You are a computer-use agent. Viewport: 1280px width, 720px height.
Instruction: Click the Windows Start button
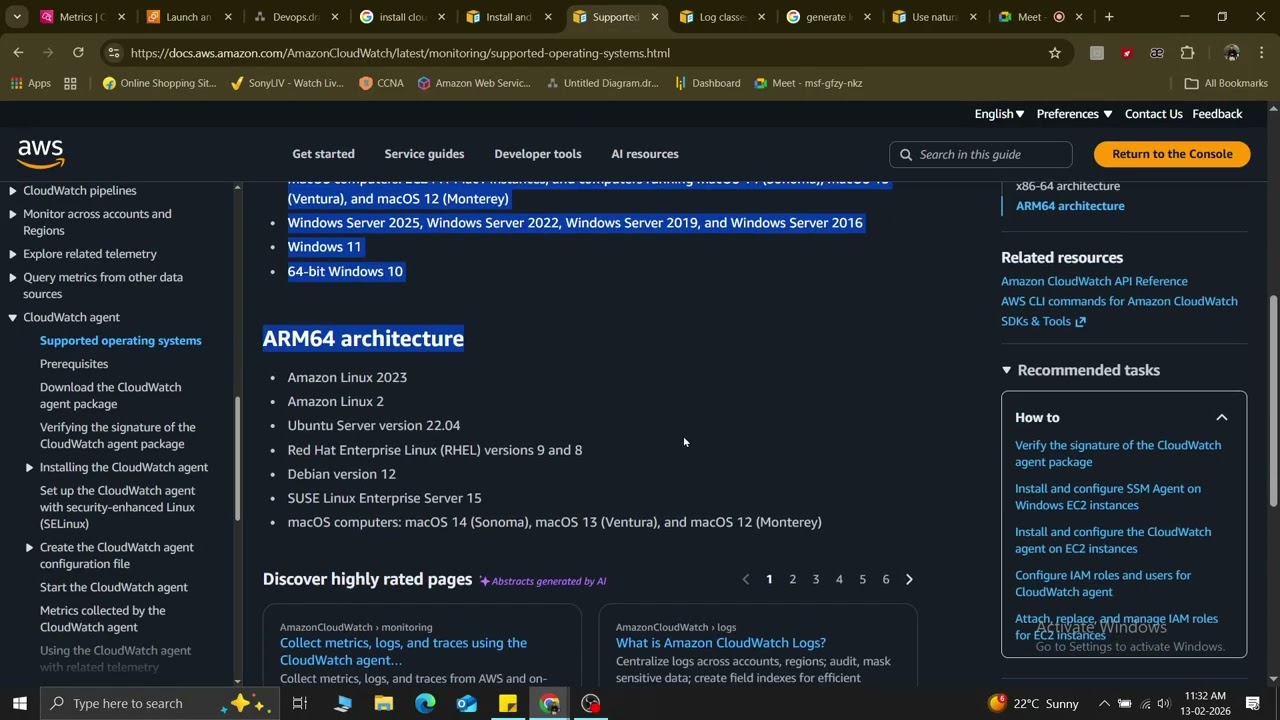coord(19,703)
